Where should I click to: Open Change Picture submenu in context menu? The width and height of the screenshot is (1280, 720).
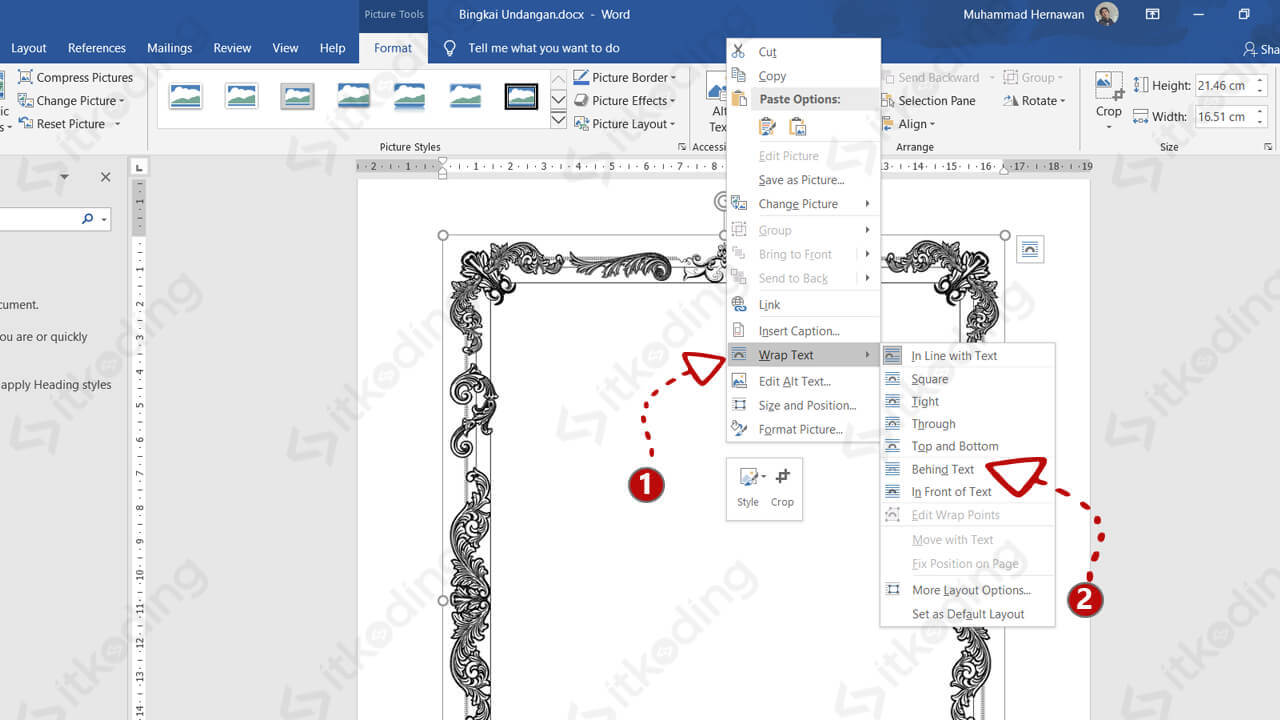pos(804,204)
